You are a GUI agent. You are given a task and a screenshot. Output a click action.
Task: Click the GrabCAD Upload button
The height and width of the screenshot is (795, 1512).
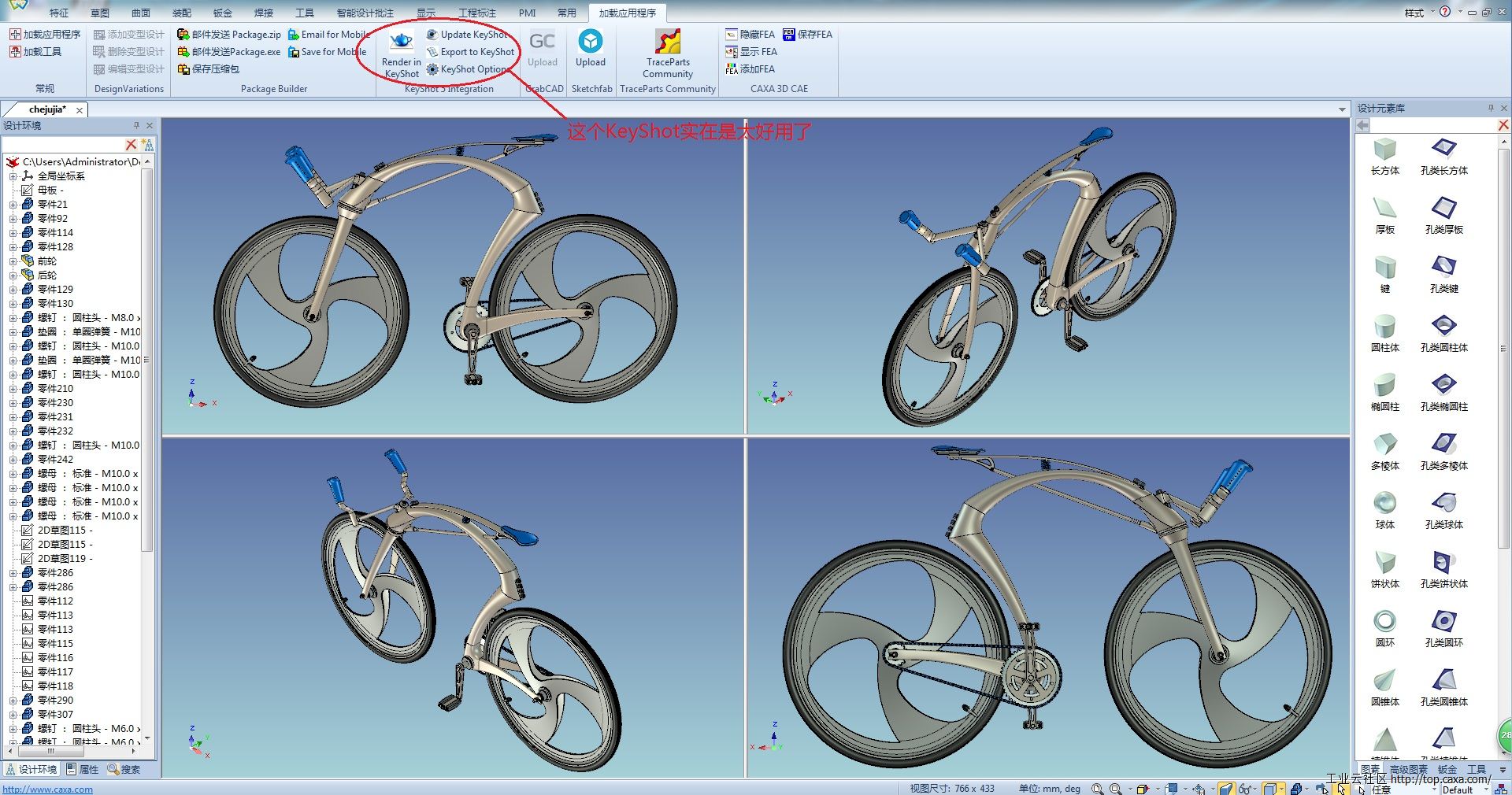(x=542, y=49)
